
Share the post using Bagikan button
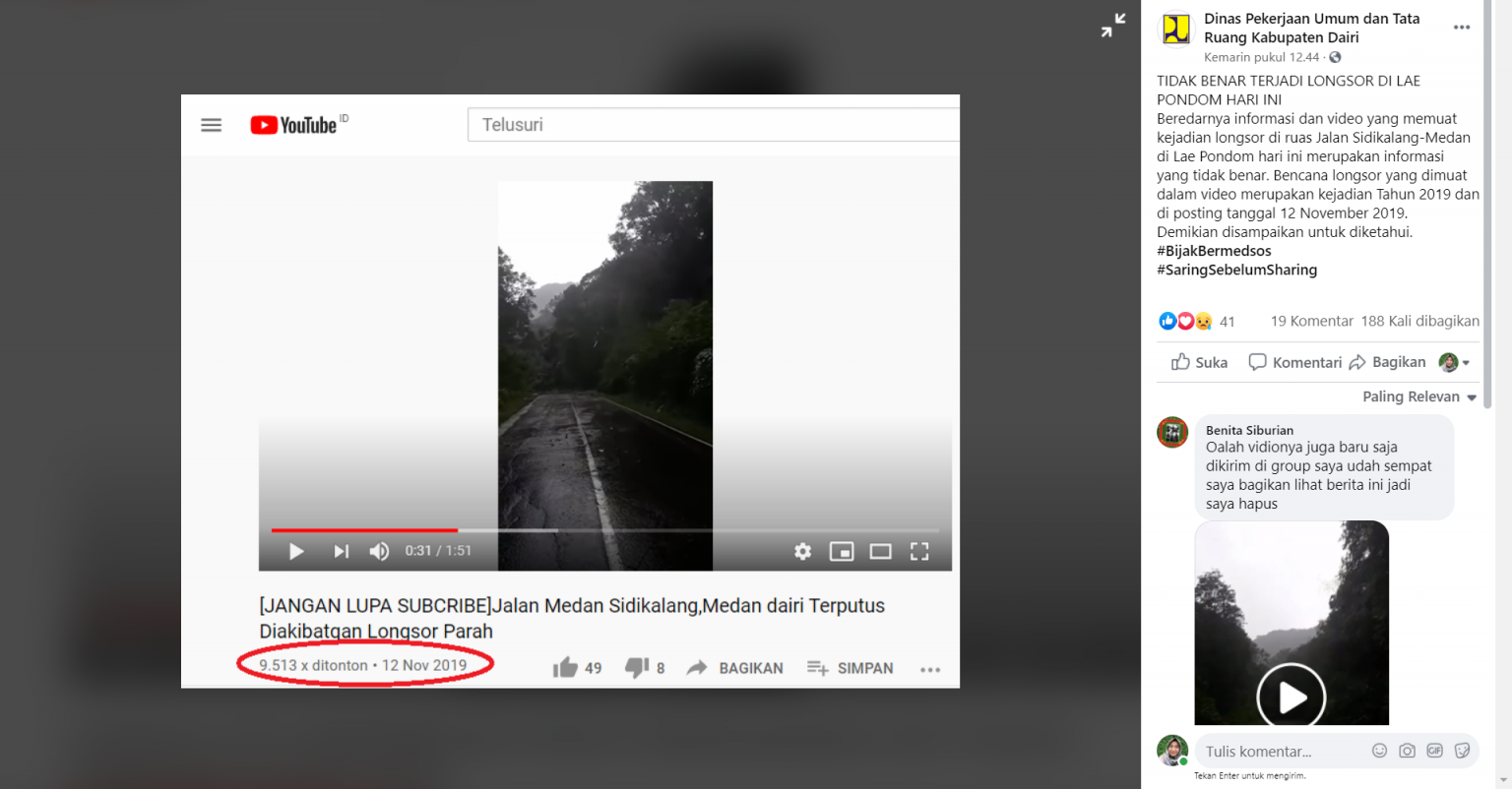click(x=1387, y=362)
